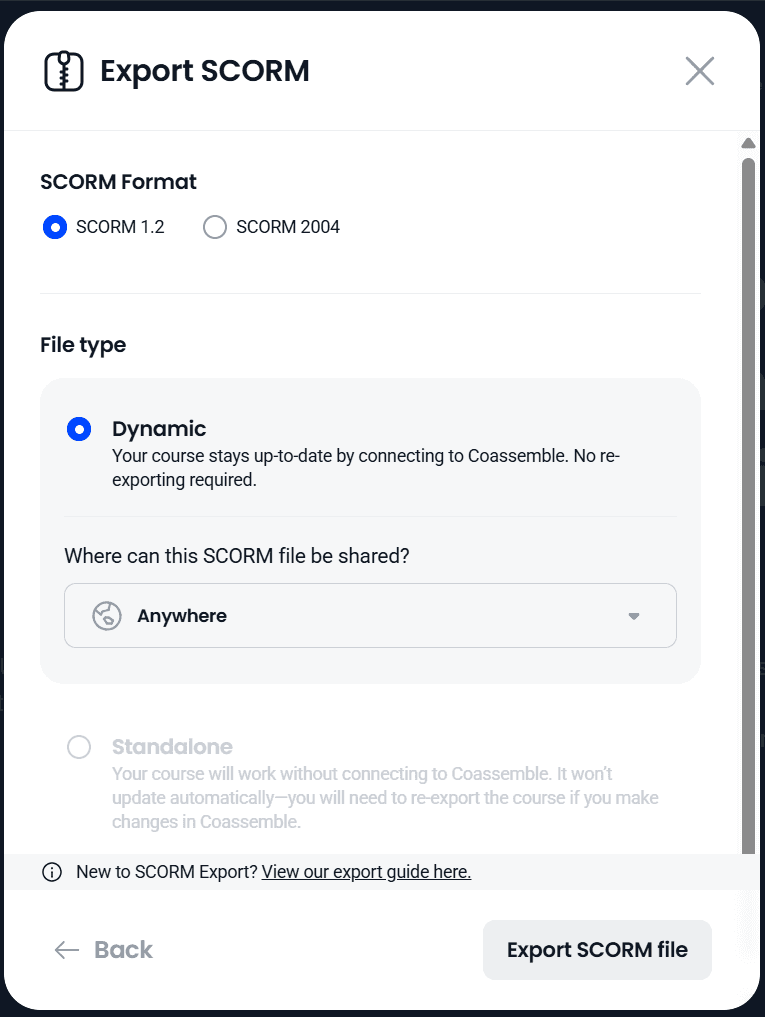The width and height of the screenshot is (765, 1017).
Task: Click the dropdown arrow next to Anywhere
Action: (x=633, y=616)
